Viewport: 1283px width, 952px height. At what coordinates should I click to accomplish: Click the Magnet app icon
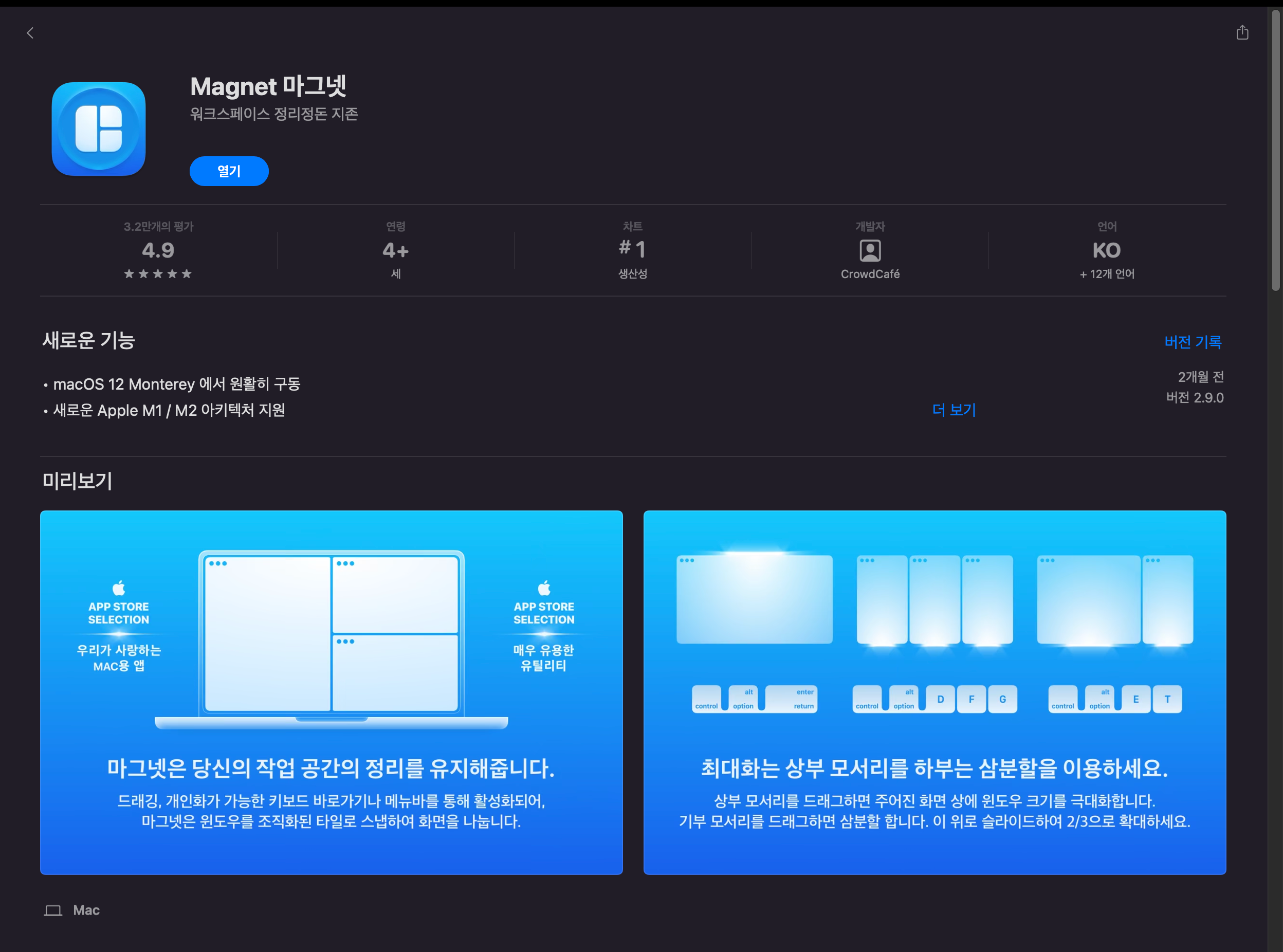[x=98, y=127]
